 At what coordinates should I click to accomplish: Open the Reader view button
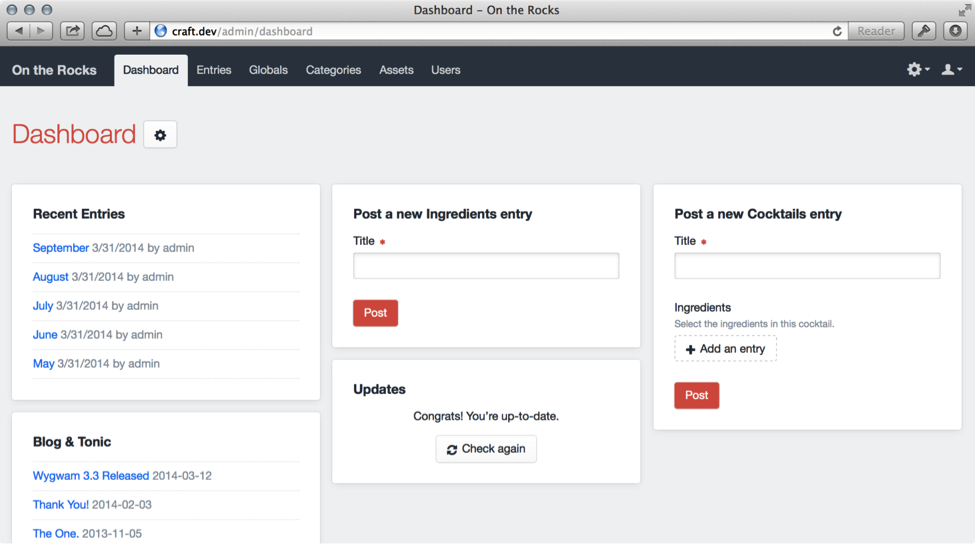(876, 30)
